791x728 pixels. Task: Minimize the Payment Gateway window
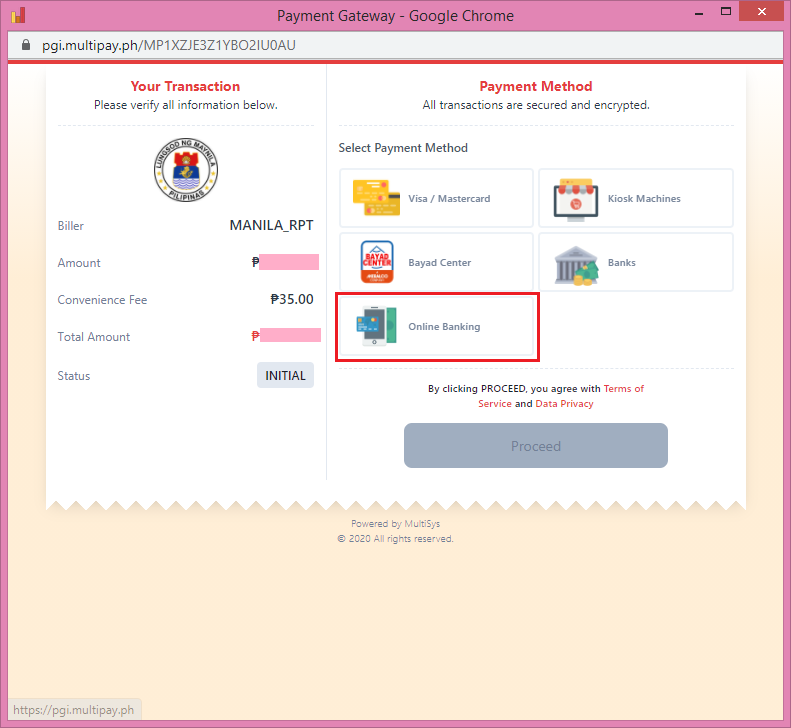point(699,14)
